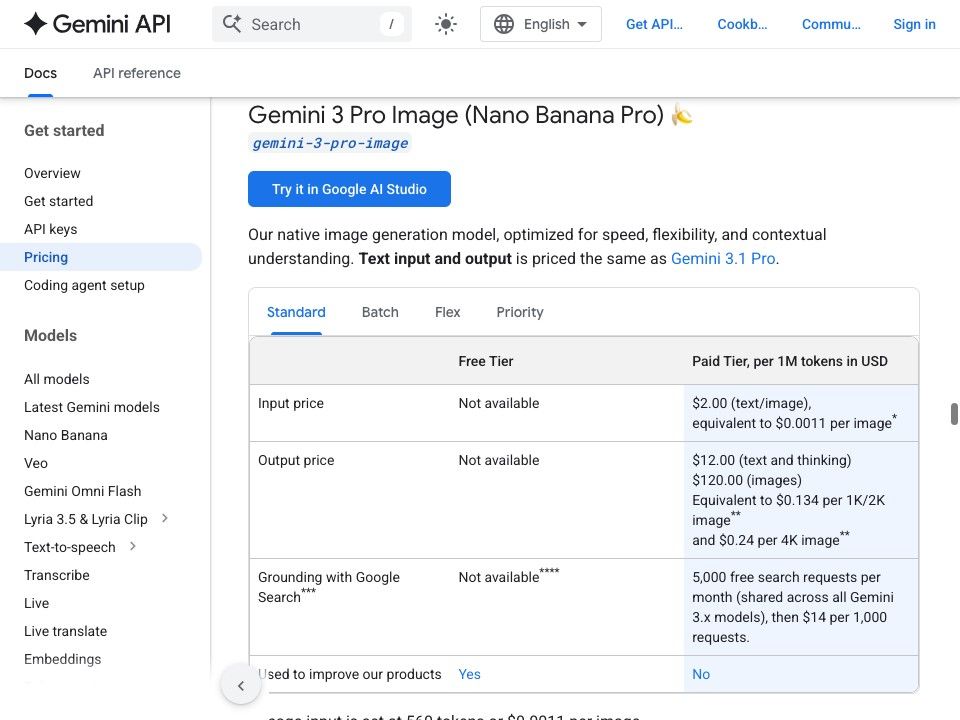Click the Gemini API sparkle logo
The height and width of the screenshot is (720, 960).
[36, 24]
